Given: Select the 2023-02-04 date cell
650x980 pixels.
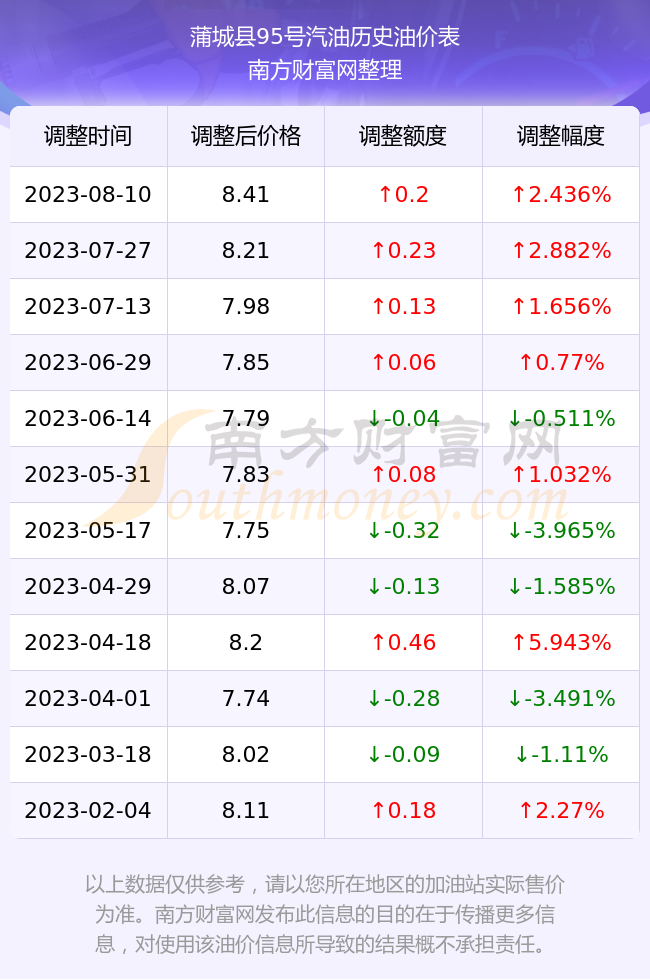Looking at the screenshot, I should tap(88, 811).
